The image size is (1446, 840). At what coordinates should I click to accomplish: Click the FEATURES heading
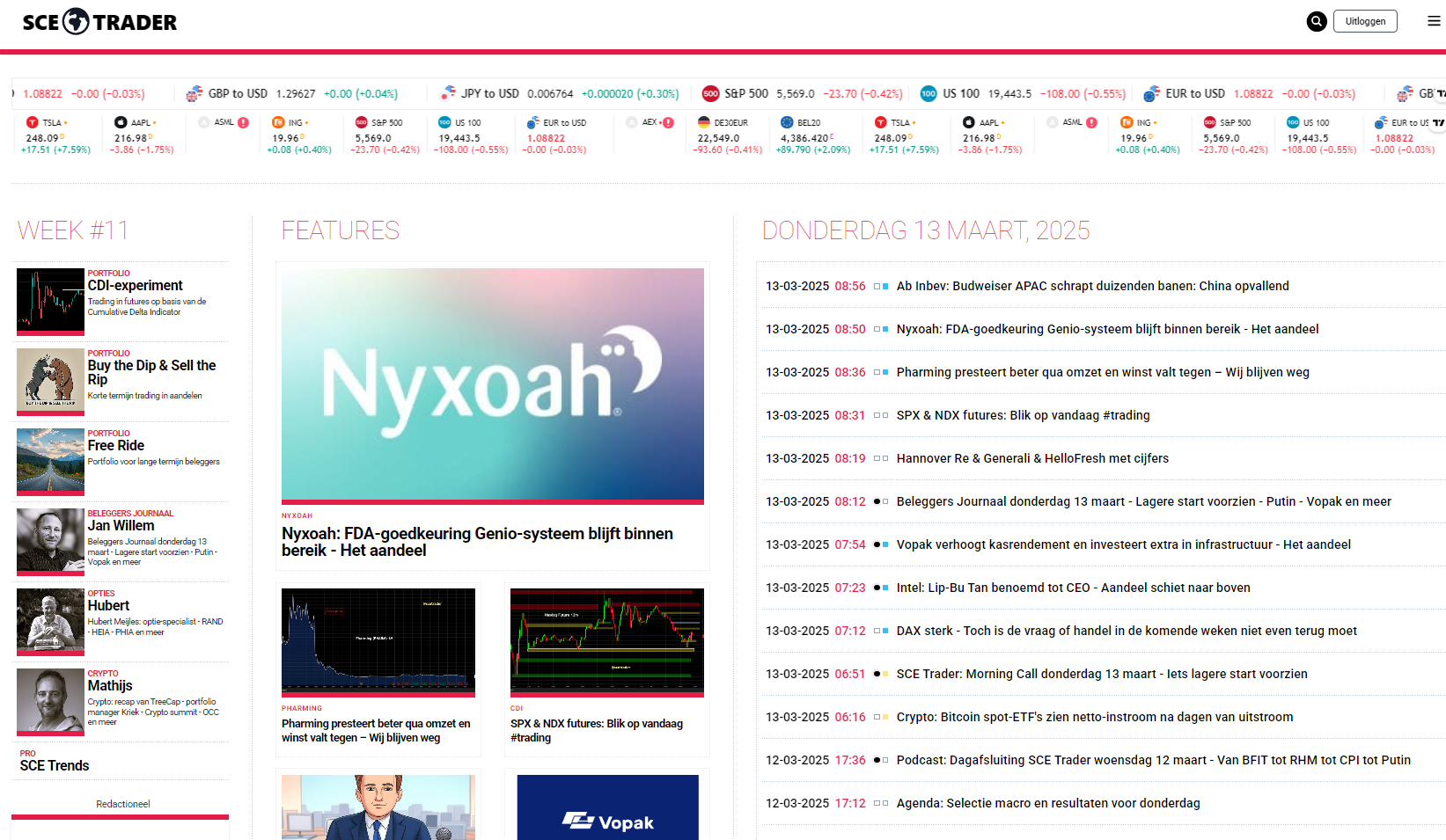[x=341, y=230]
